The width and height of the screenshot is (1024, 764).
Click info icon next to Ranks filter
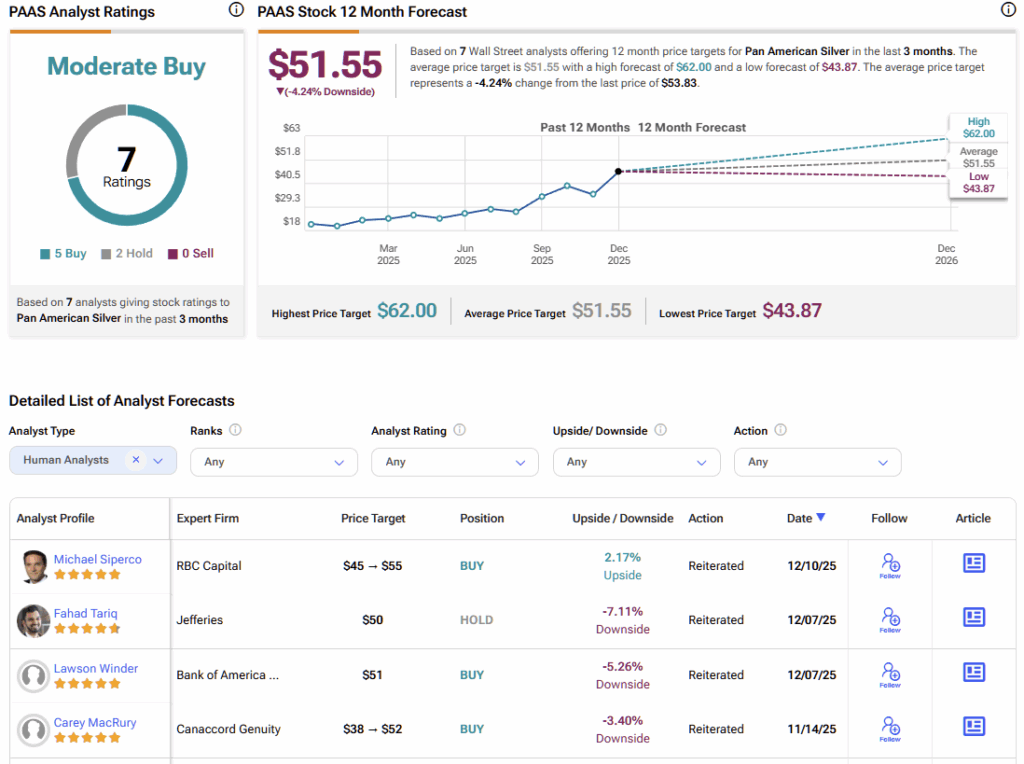coord(235,430)
